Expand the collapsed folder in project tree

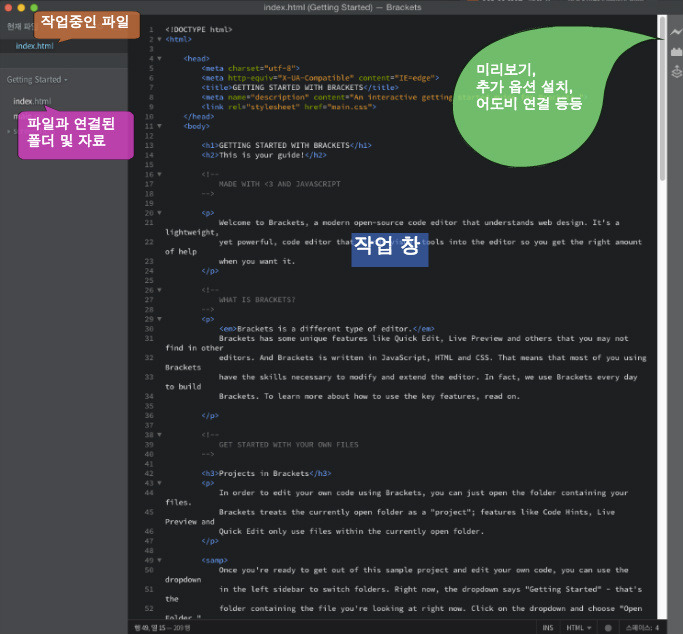tap(9, 131)
